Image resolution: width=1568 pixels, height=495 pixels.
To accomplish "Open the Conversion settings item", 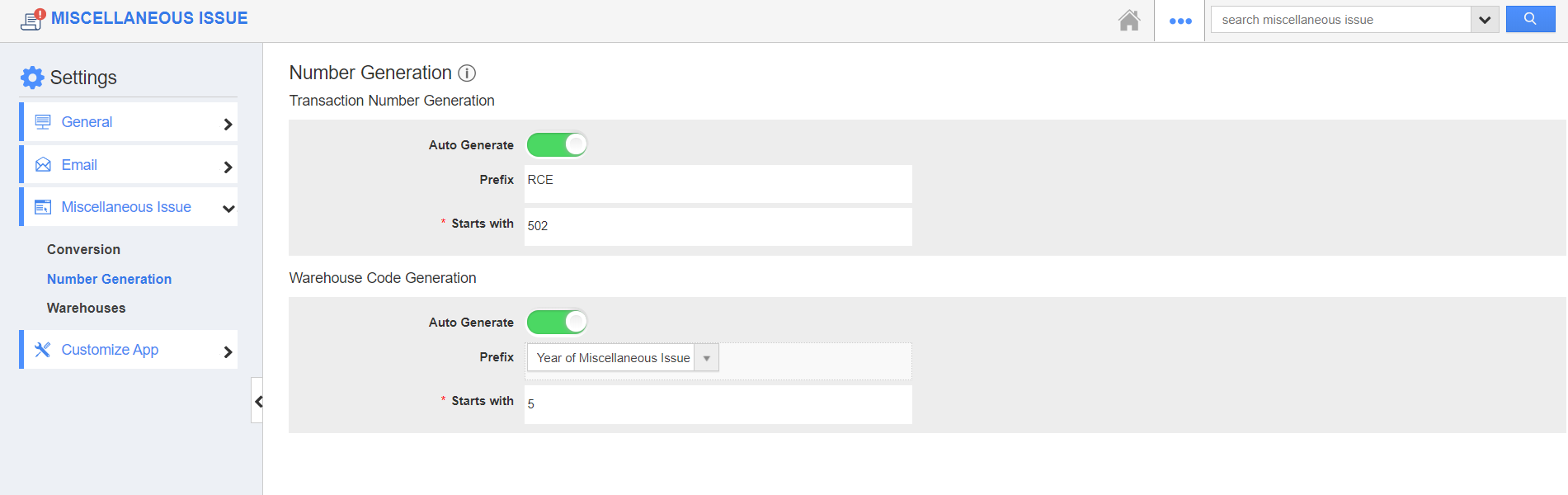I will pos(83,249).
